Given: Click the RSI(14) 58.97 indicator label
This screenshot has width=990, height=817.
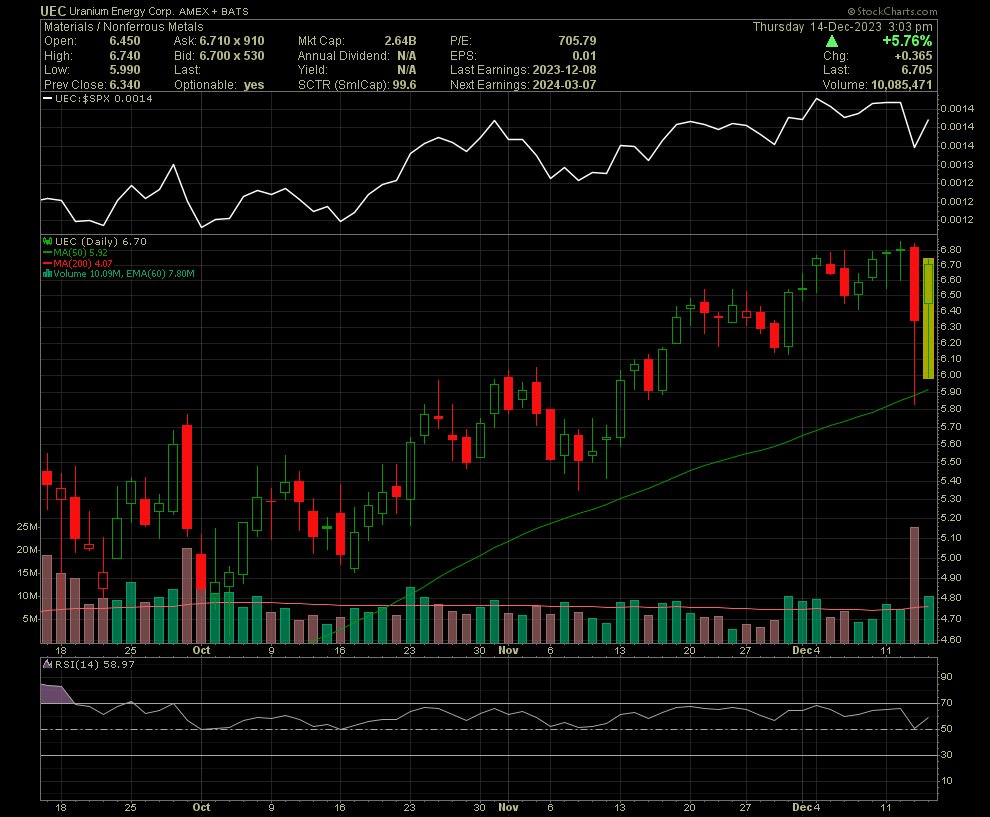Looking at the screenshot, I should [95, 664].
